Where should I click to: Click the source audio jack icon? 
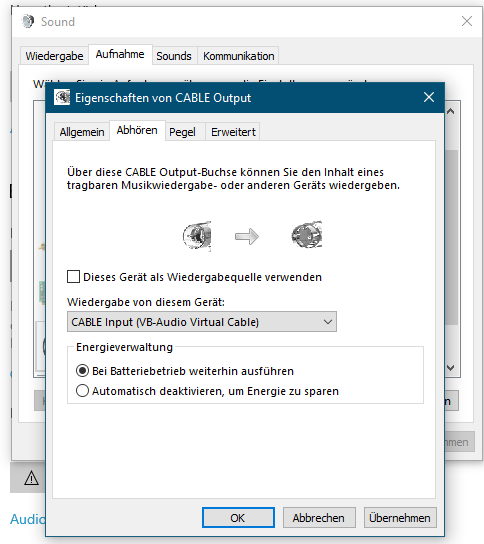tap(197, 236)
